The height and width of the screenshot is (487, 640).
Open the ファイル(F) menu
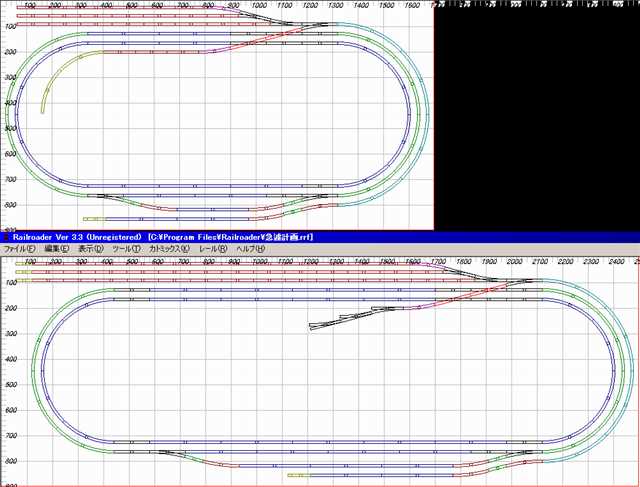point(19,248)
